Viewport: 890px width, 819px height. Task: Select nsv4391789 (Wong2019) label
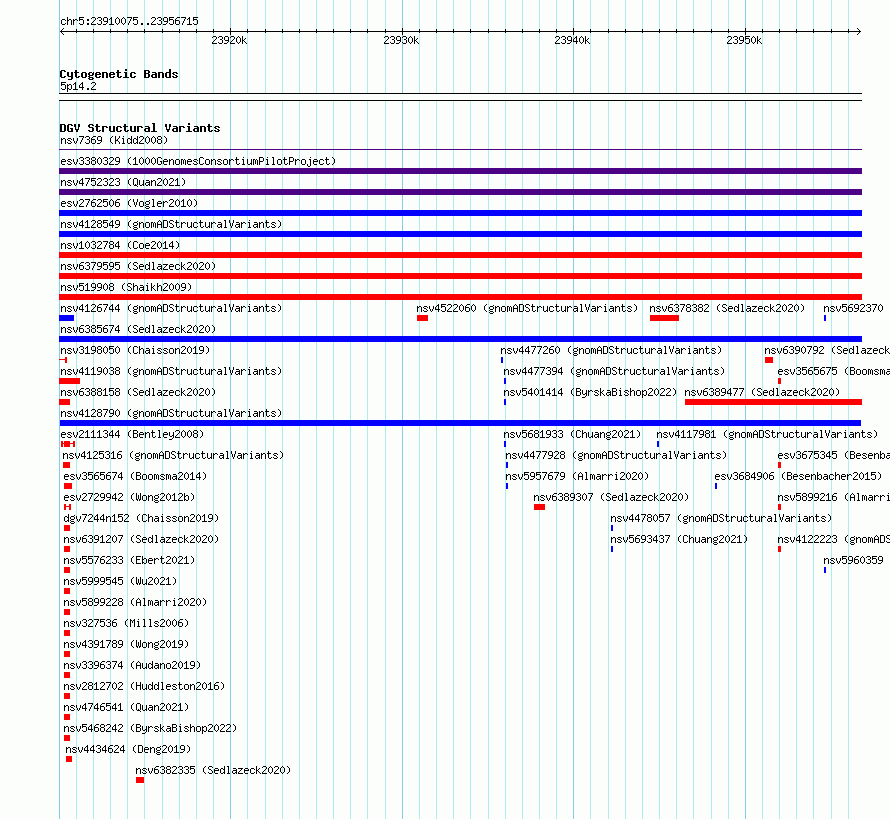126,644
